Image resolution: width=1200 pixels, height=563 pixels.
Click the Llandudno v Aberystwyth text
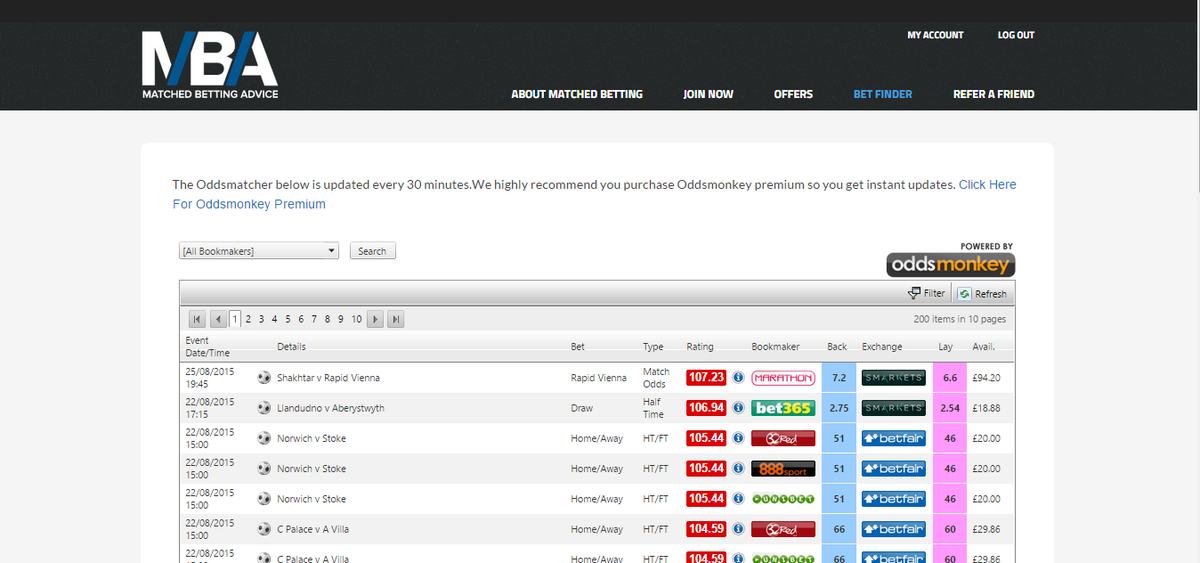331,408
